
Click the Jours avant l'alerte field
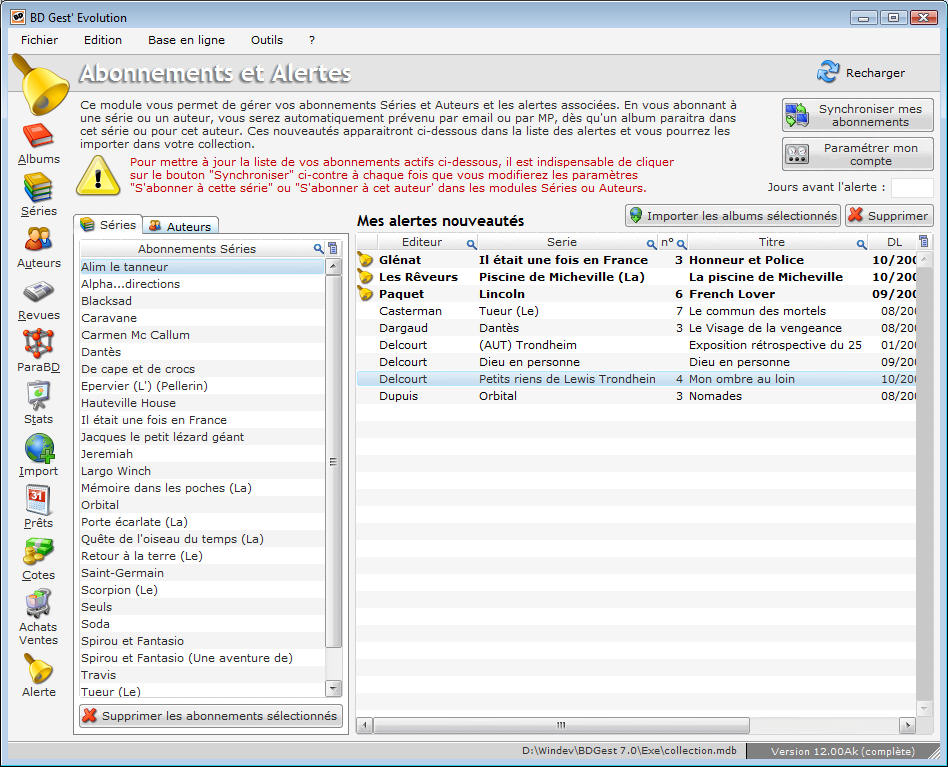tap(911, 188)
